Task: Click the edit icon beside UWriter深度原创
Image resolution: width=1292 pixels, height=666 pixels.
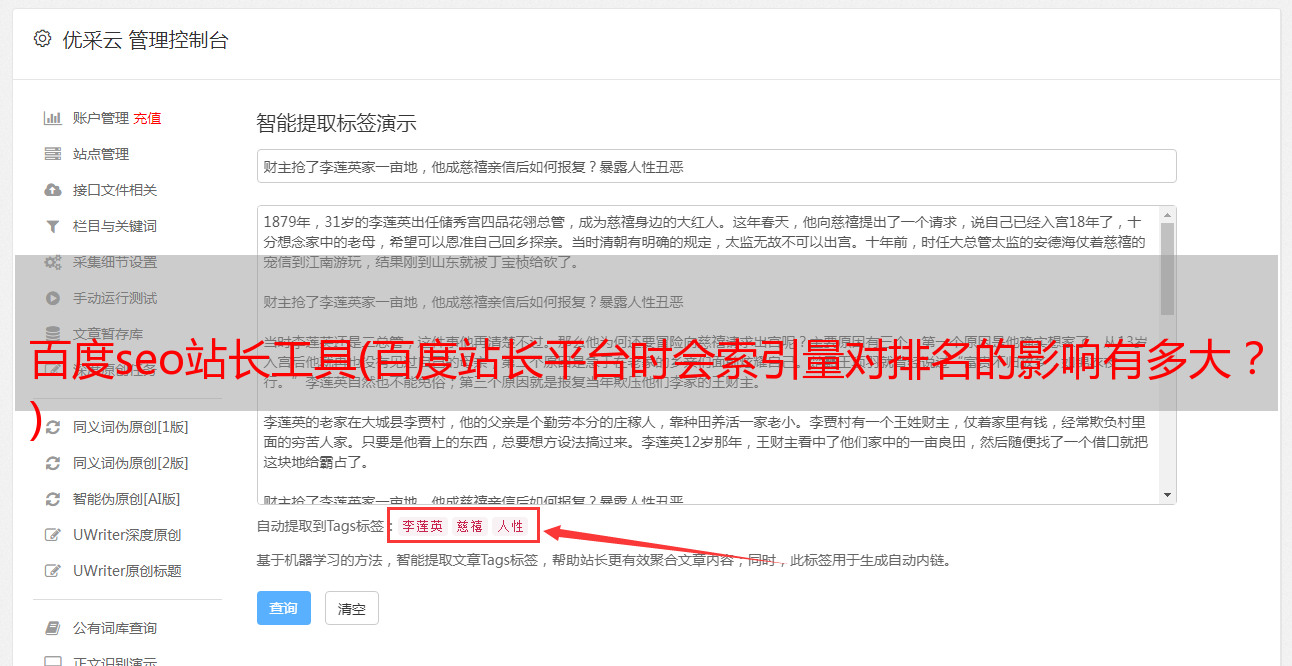Action: (53, 535)
